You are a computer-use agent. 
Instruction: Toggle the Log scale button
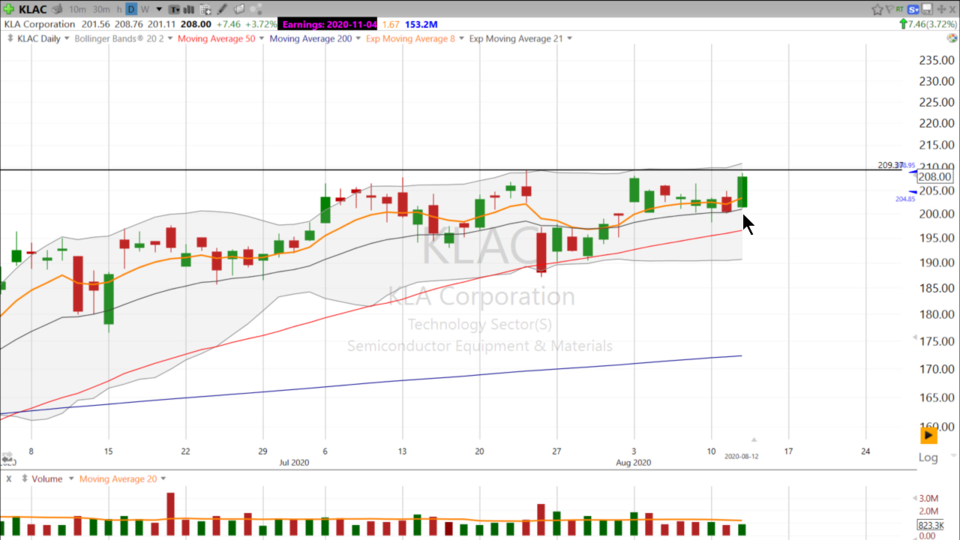tap(929, 457)
